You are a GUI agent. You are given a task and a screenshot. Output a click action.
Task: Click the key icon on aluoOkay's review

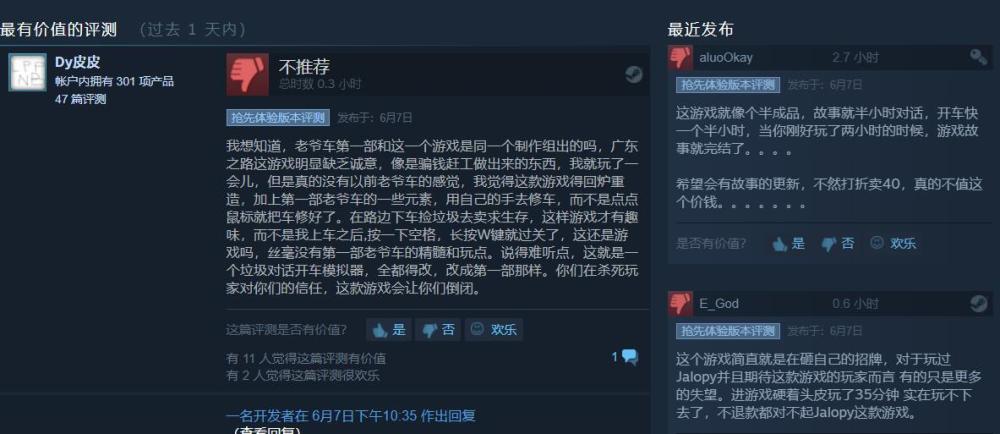(978, 57)
